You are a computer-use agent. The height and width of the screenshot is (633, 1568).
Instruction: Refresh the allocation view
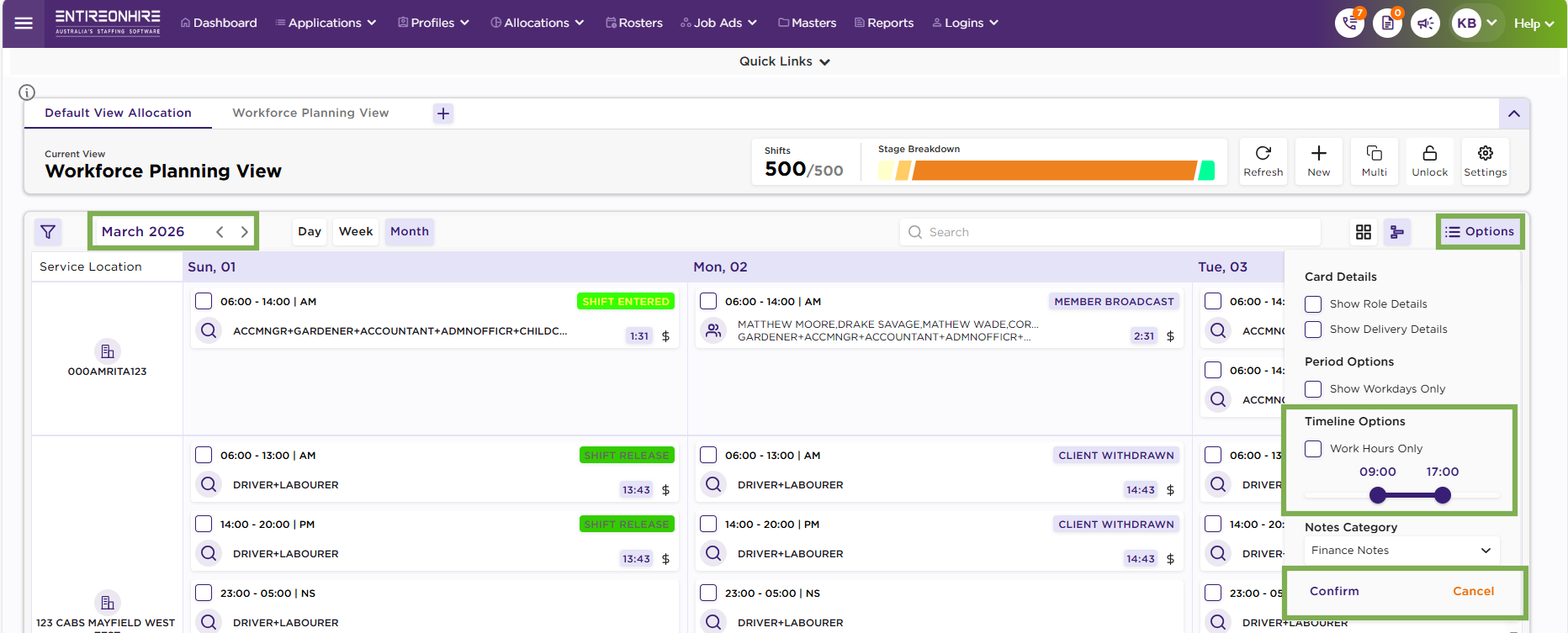[1263, 161]
